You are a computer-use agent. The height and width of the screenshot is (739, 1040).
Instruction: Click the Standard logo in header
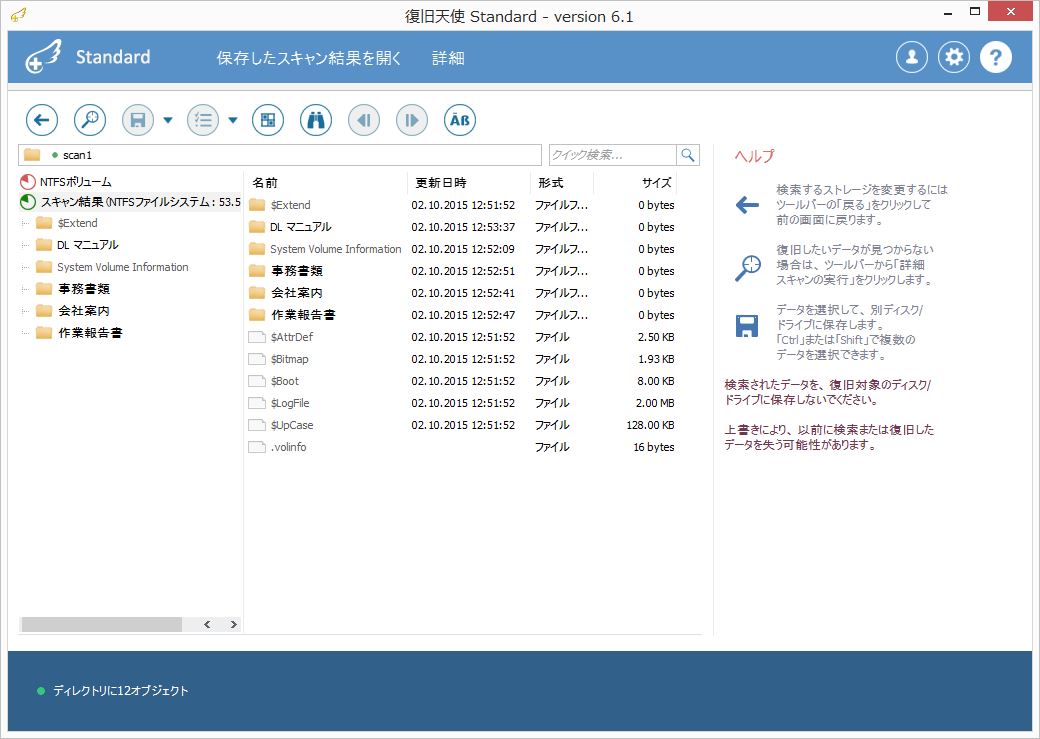(88, 57)
